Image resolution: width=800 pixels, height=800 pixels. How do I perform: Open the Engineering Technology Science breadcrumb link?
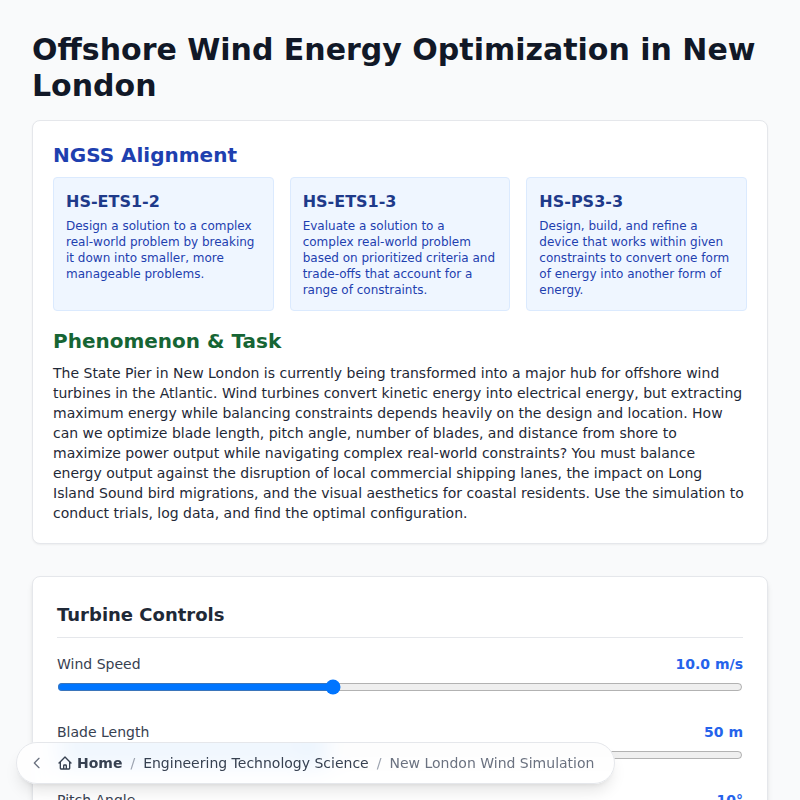[x=256, y=762]
